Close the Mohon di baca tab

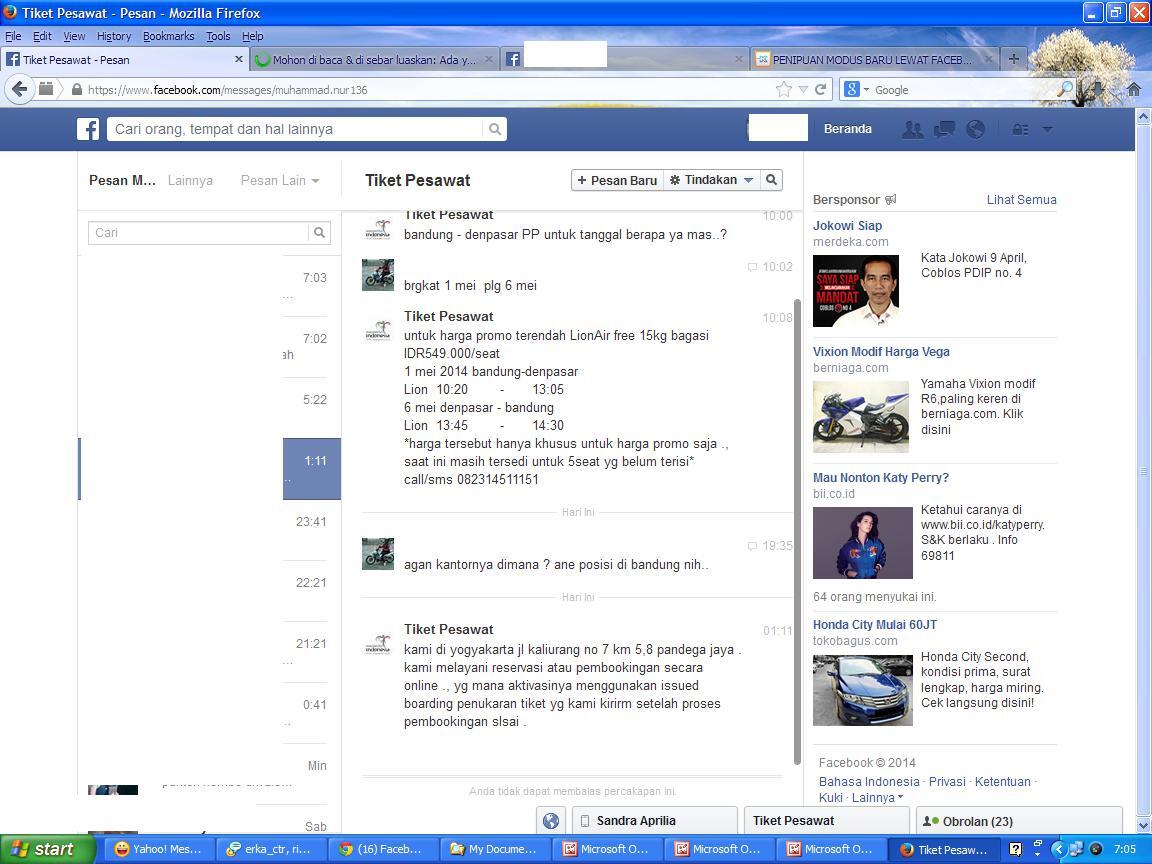coord(489,60)
